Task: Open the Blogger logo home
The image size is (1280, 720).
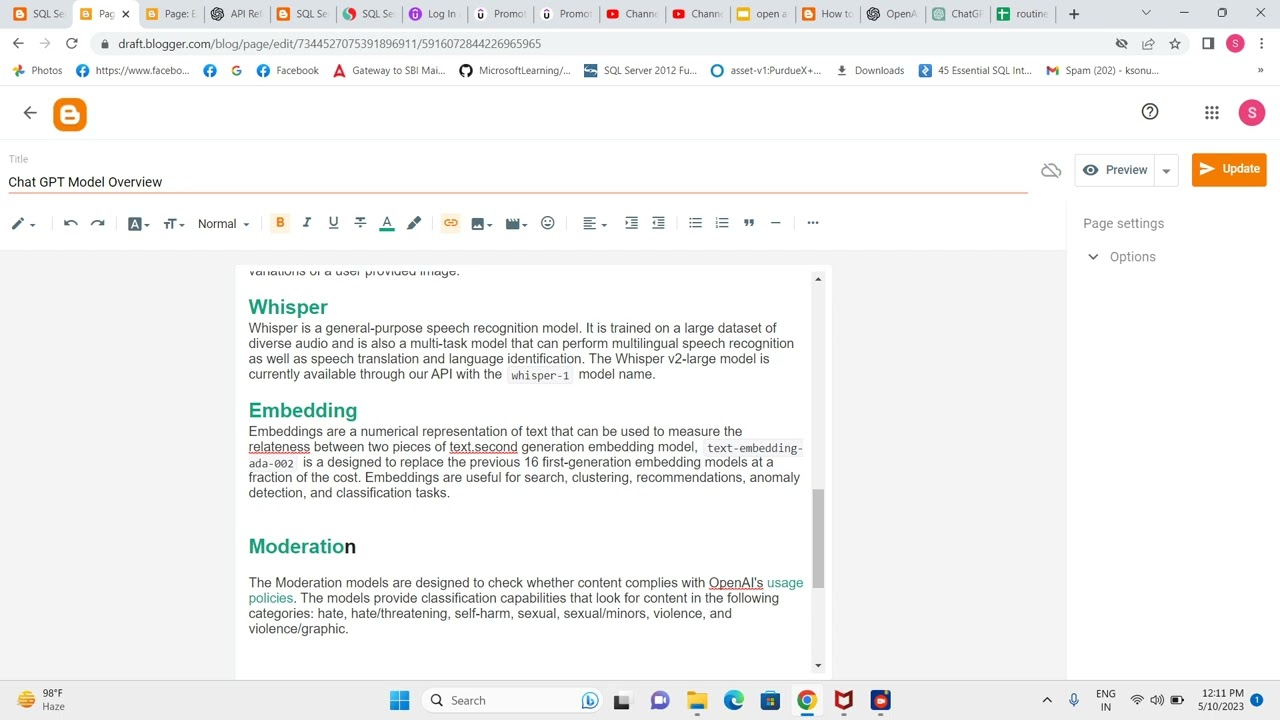Action: (70, 115)
